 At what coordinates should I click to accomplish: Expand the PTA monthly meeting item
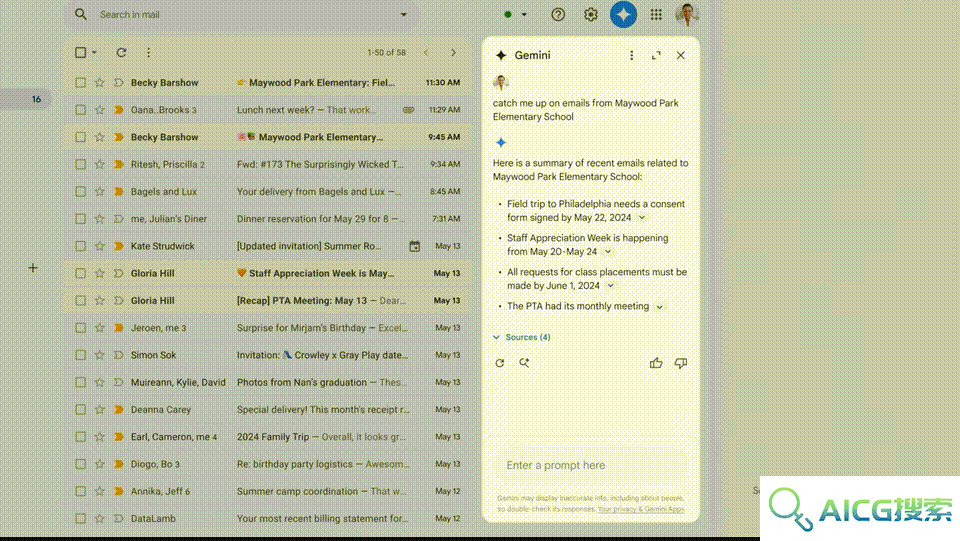tap(659, 307)
